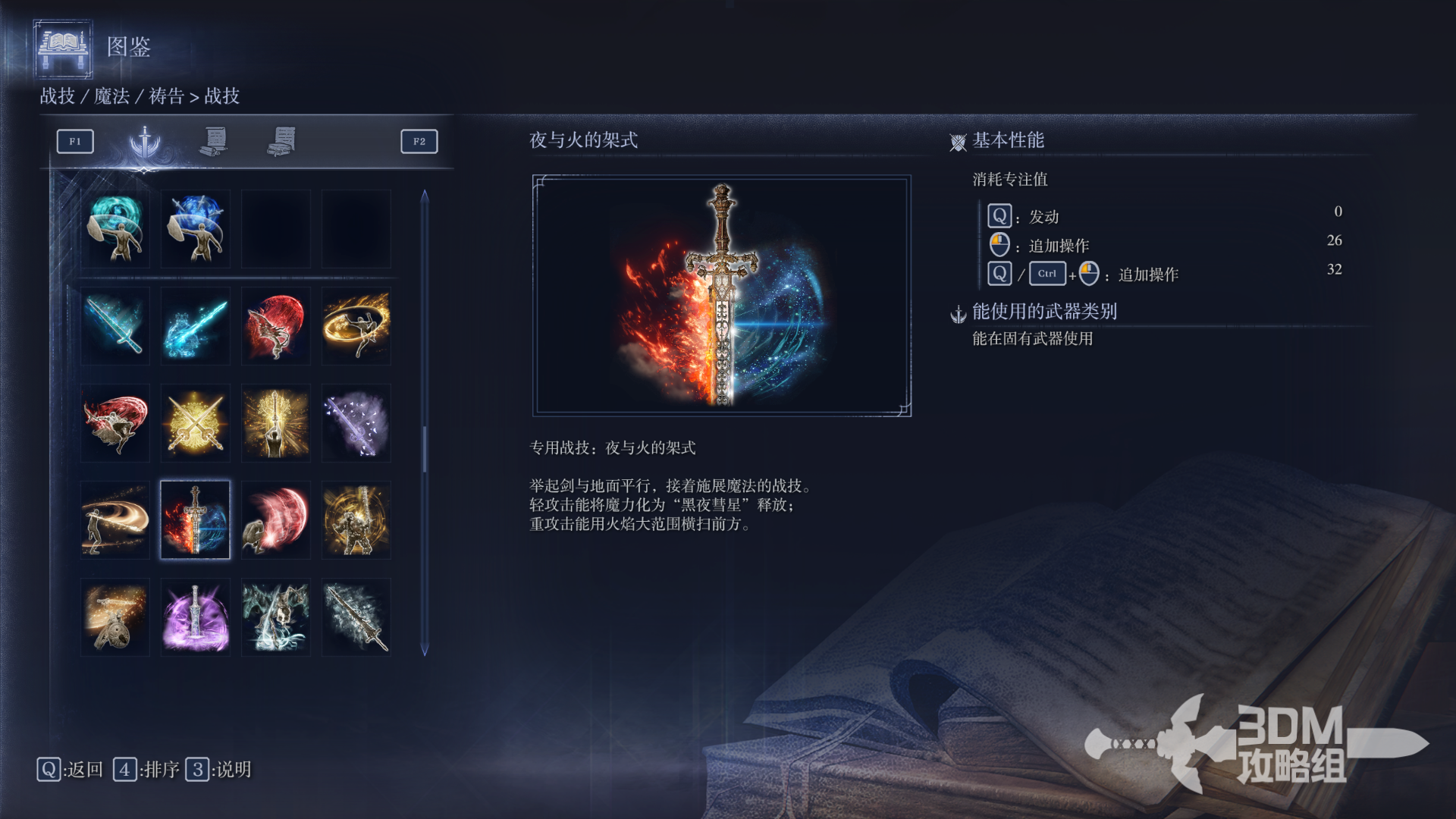Select the purple mist blade skill icon
Viewport: 1456px width, 819px height.
tap(356, 423)
